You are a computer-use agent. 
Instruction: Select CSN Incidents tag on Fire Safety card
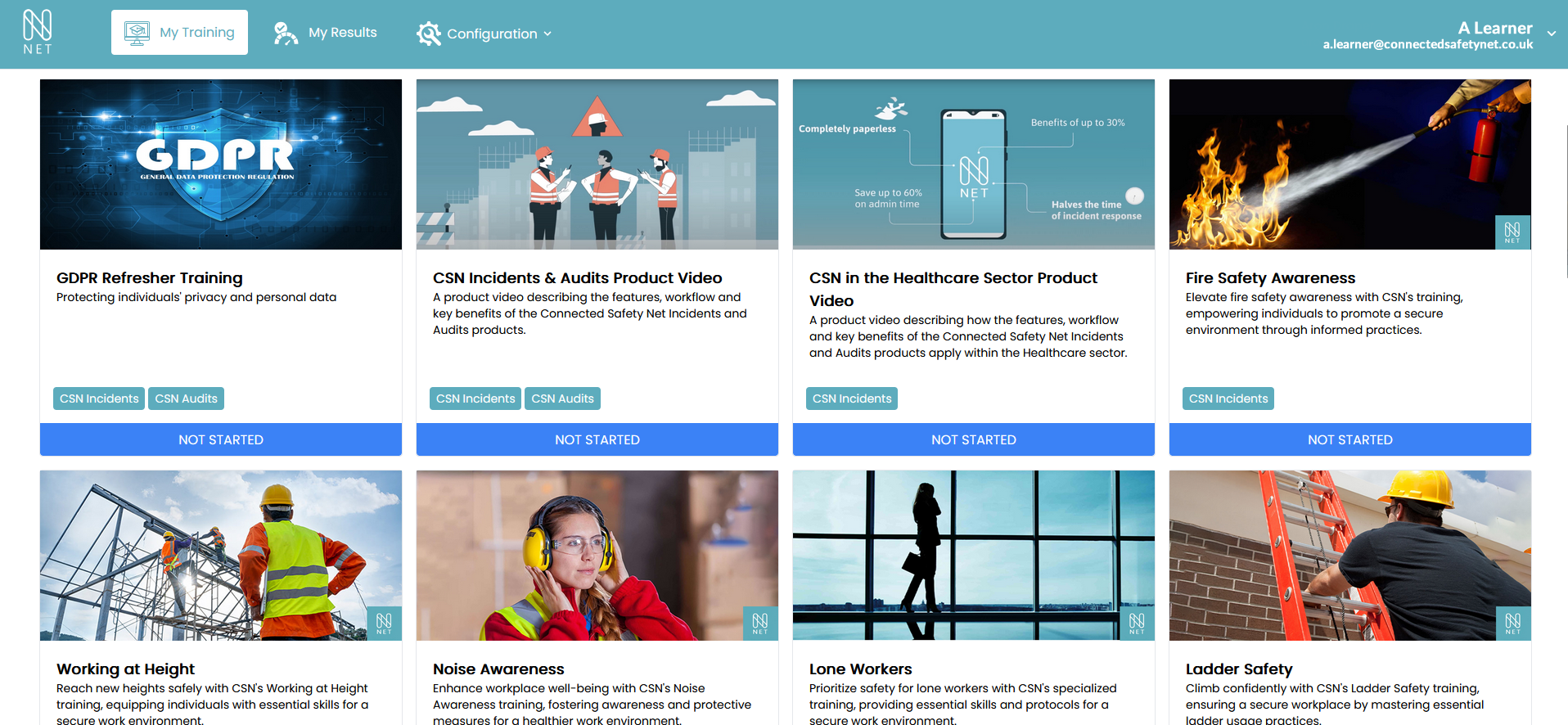pos(1228,399)
